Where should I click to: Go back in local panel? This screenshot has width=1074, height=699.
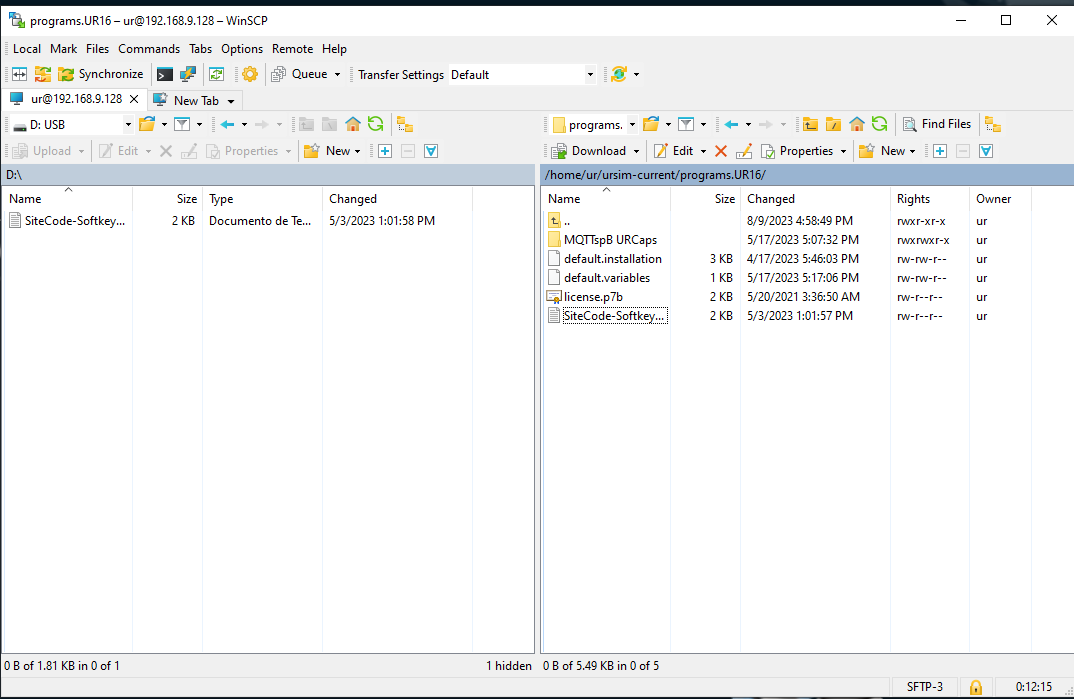point(227,124)
